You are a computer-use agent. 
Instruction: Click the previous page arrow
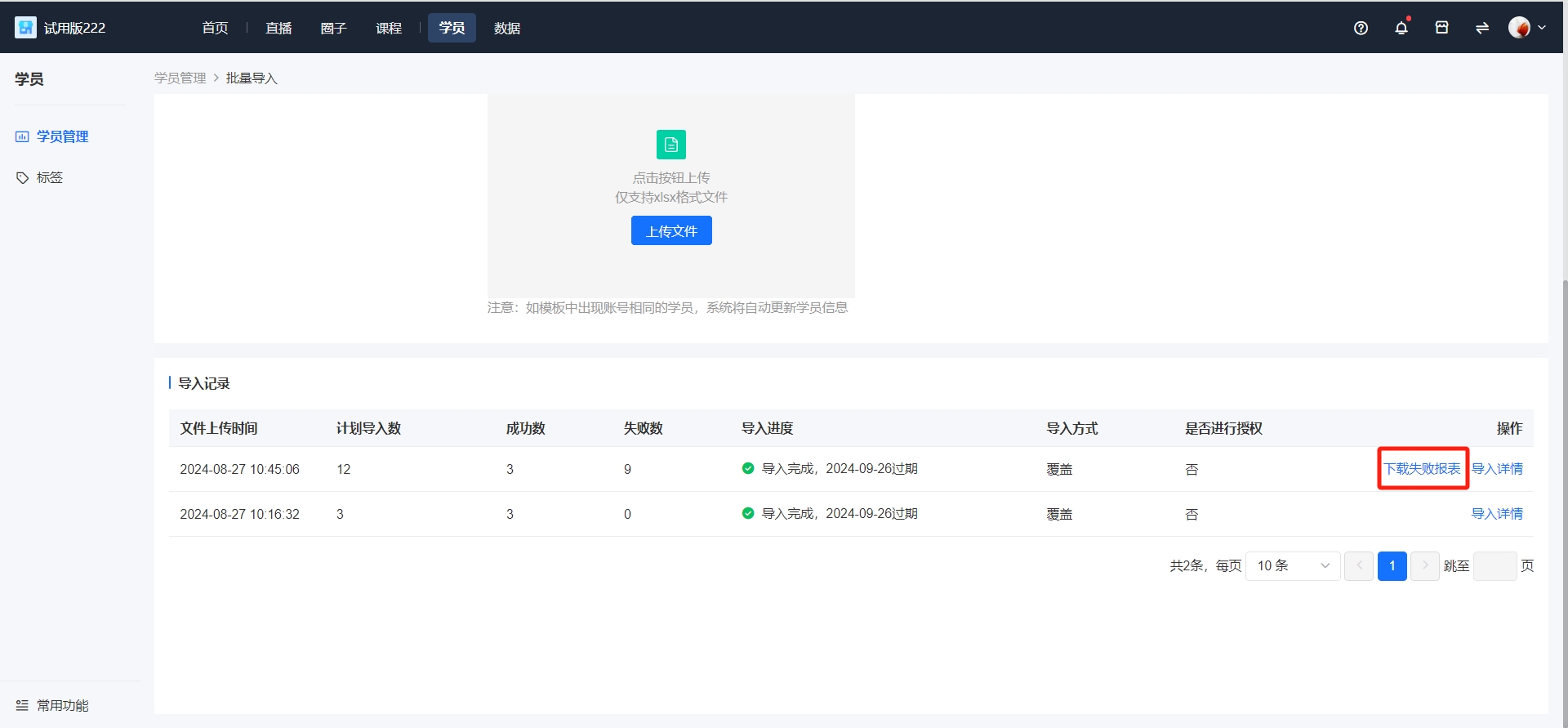tap(1359, 565)
